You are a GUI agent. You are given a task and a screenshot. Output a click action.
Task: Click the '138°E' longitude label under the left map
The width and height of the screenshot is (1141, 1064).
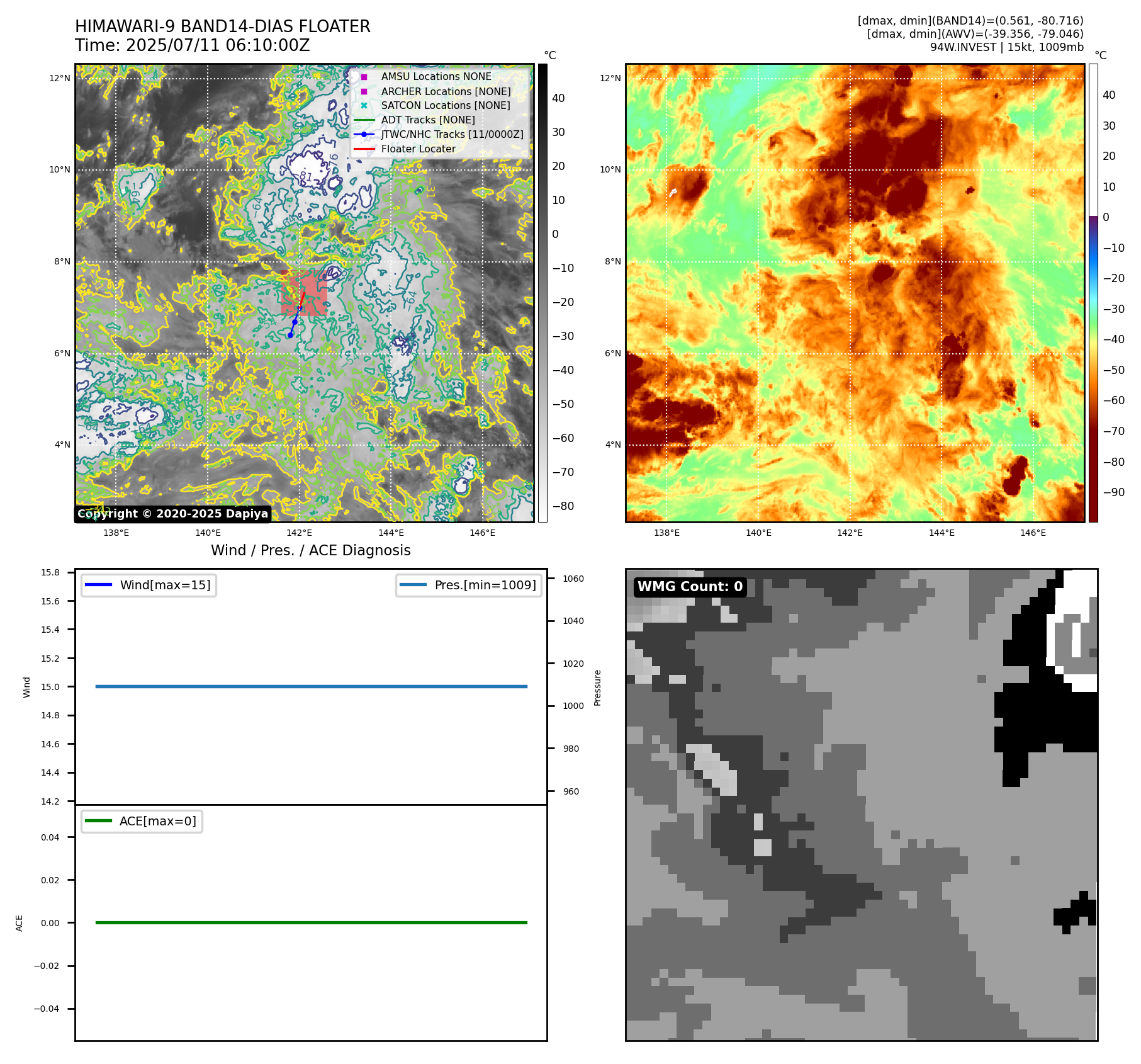point(116,533)
